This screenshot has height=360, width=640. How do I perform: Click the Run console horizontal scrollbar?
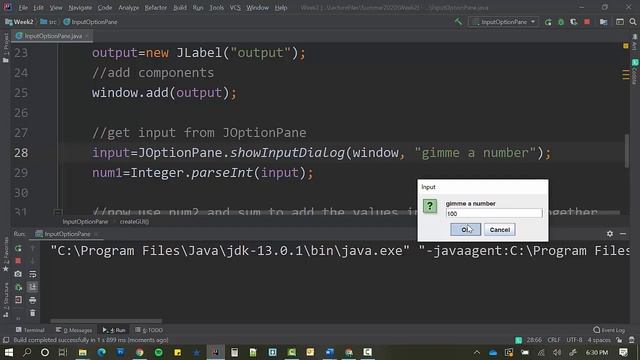[106, 321]
